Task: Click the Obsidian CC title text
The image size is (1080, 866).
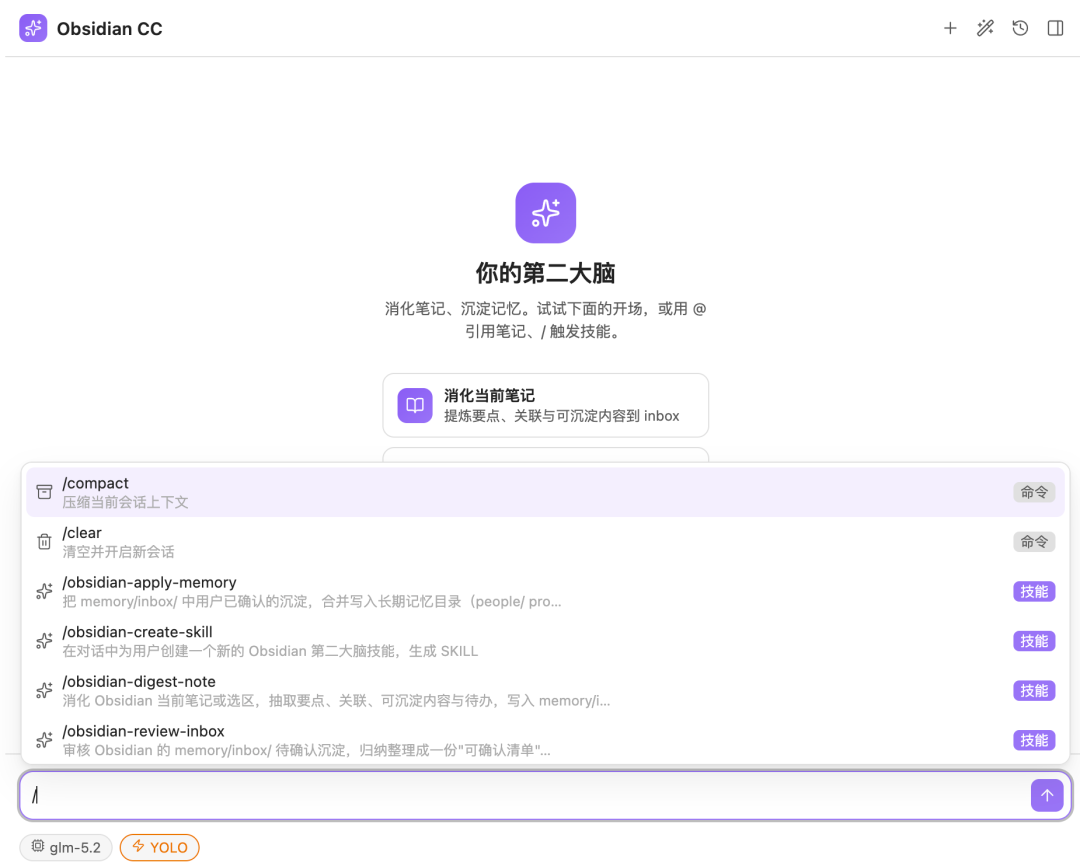Action: pyautogui.click(x=110, y=29)
